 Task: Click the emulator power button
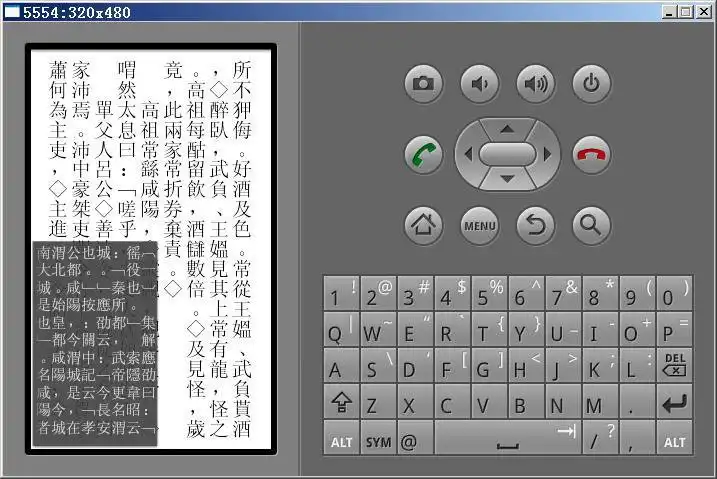[x=591, y=84]
